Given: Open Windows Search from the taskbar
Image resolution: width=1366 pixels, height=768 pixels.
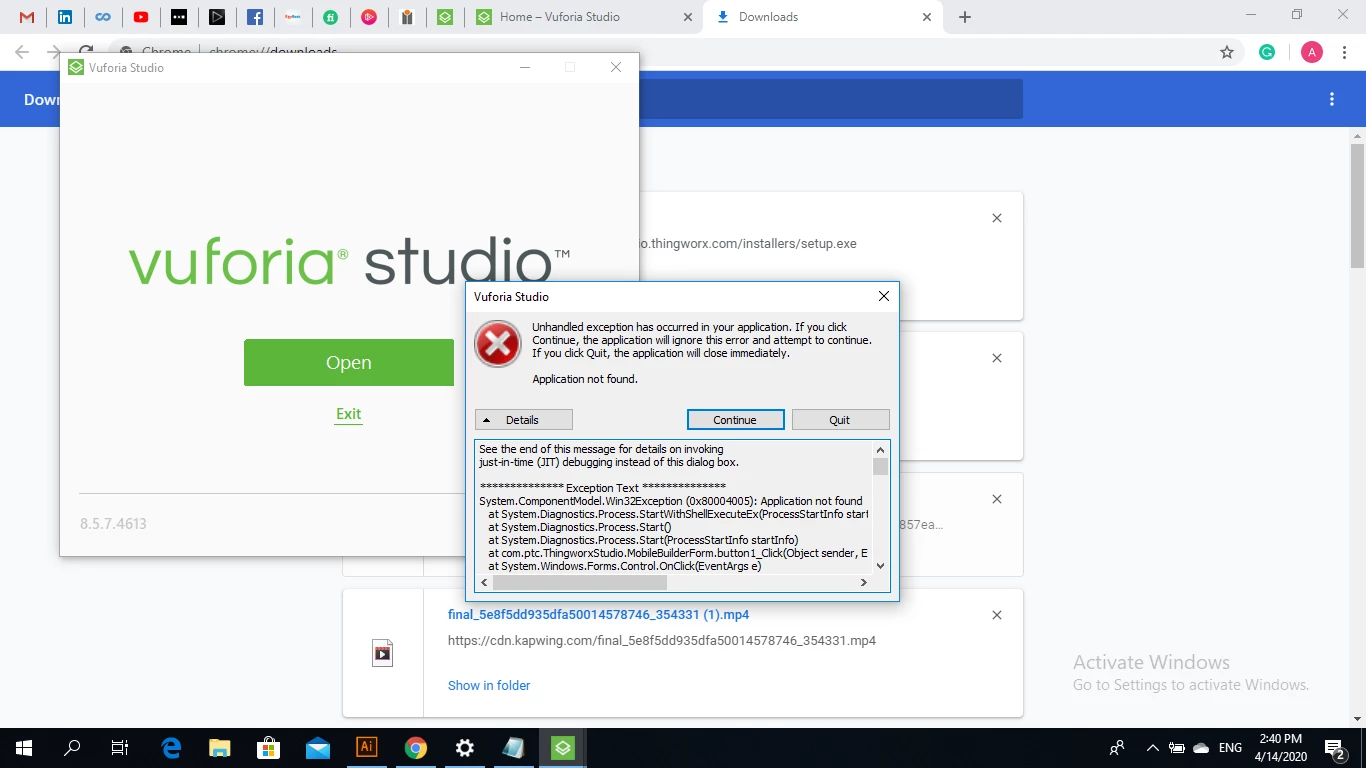Looking at the screenshot, I should pyautogui.click(x=72, y=748).
